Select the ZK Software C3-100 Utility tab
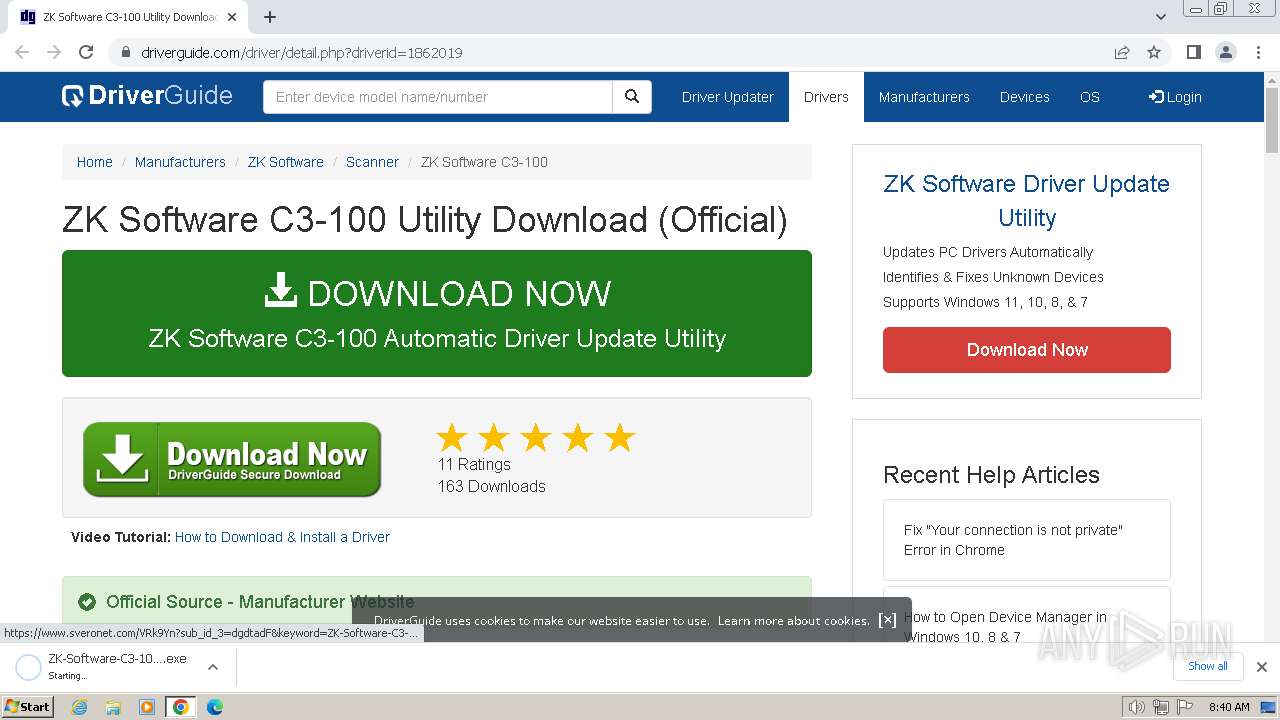This screenshot has width=1280, height=720. click(x=129, y=17)
